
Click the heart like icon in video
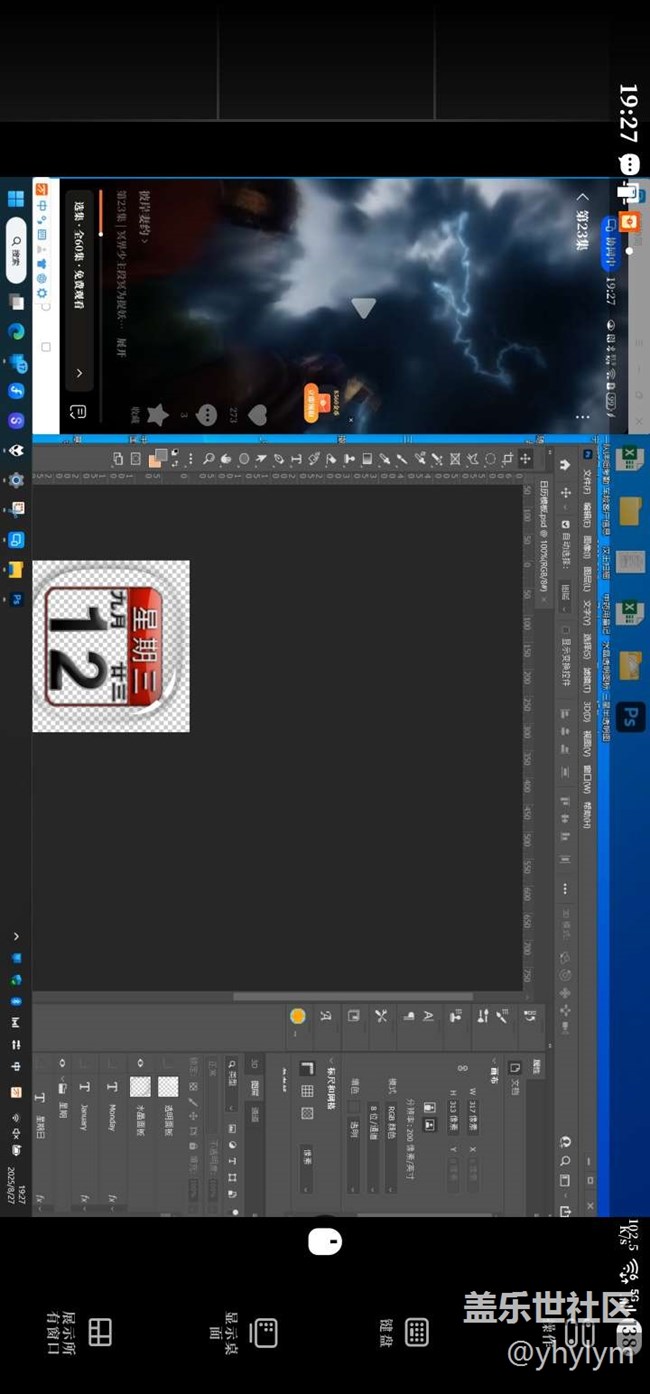[x=257, y=414]
